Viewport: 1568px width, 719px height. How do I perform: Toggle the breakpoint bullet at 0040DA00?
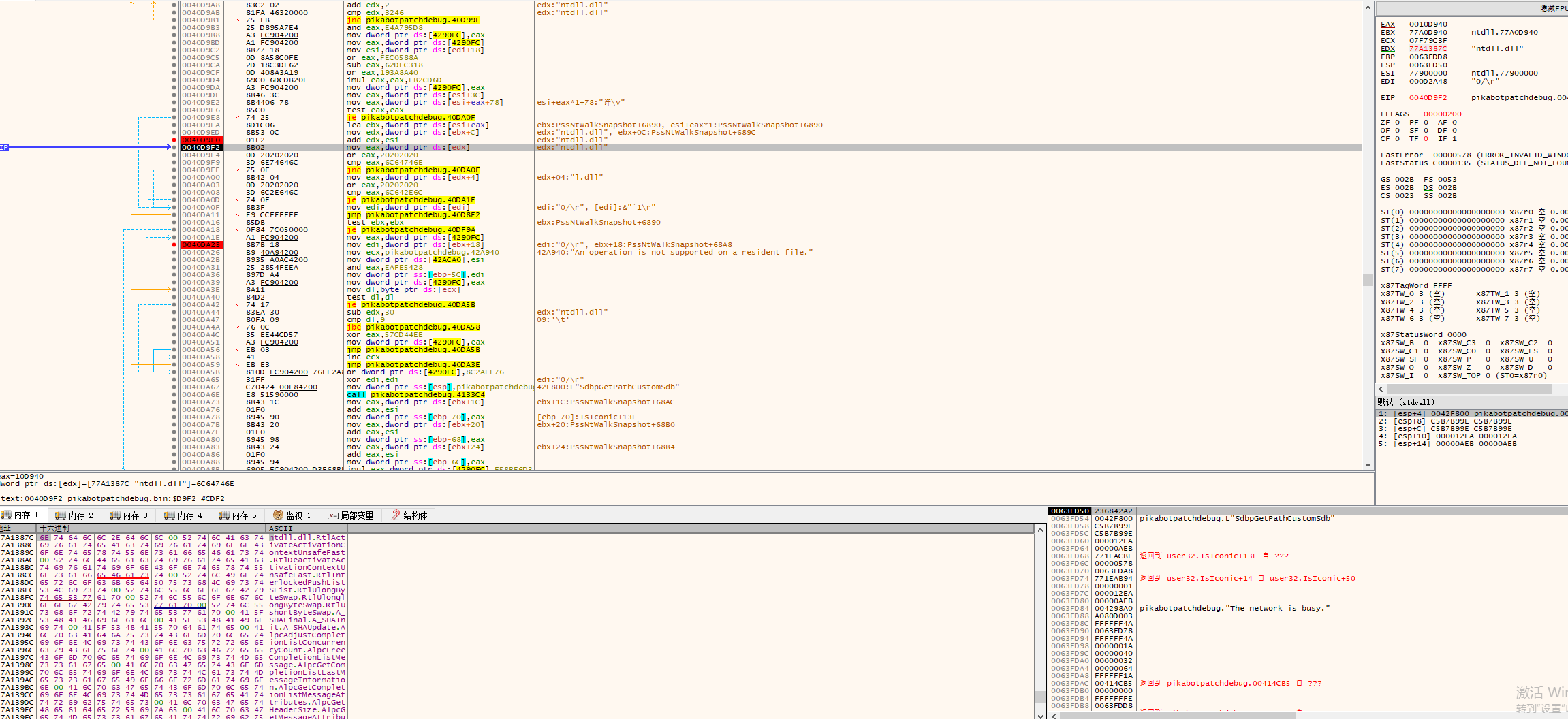pyautogui.click(x=174, y=177)
